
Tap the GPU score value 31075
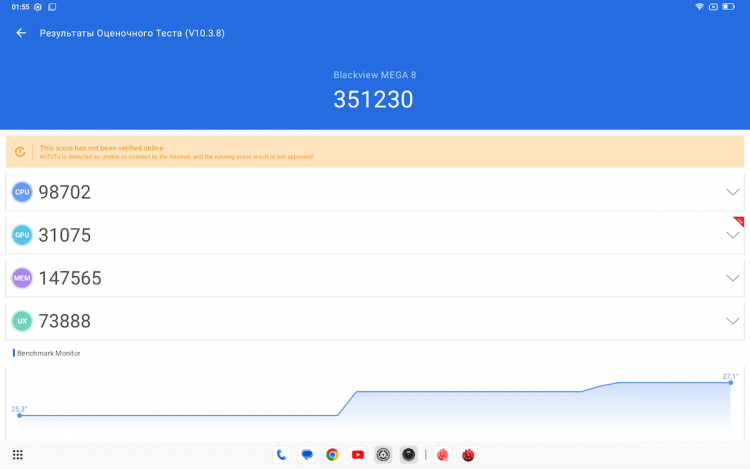pyautogui.click(x=65, y=235)
